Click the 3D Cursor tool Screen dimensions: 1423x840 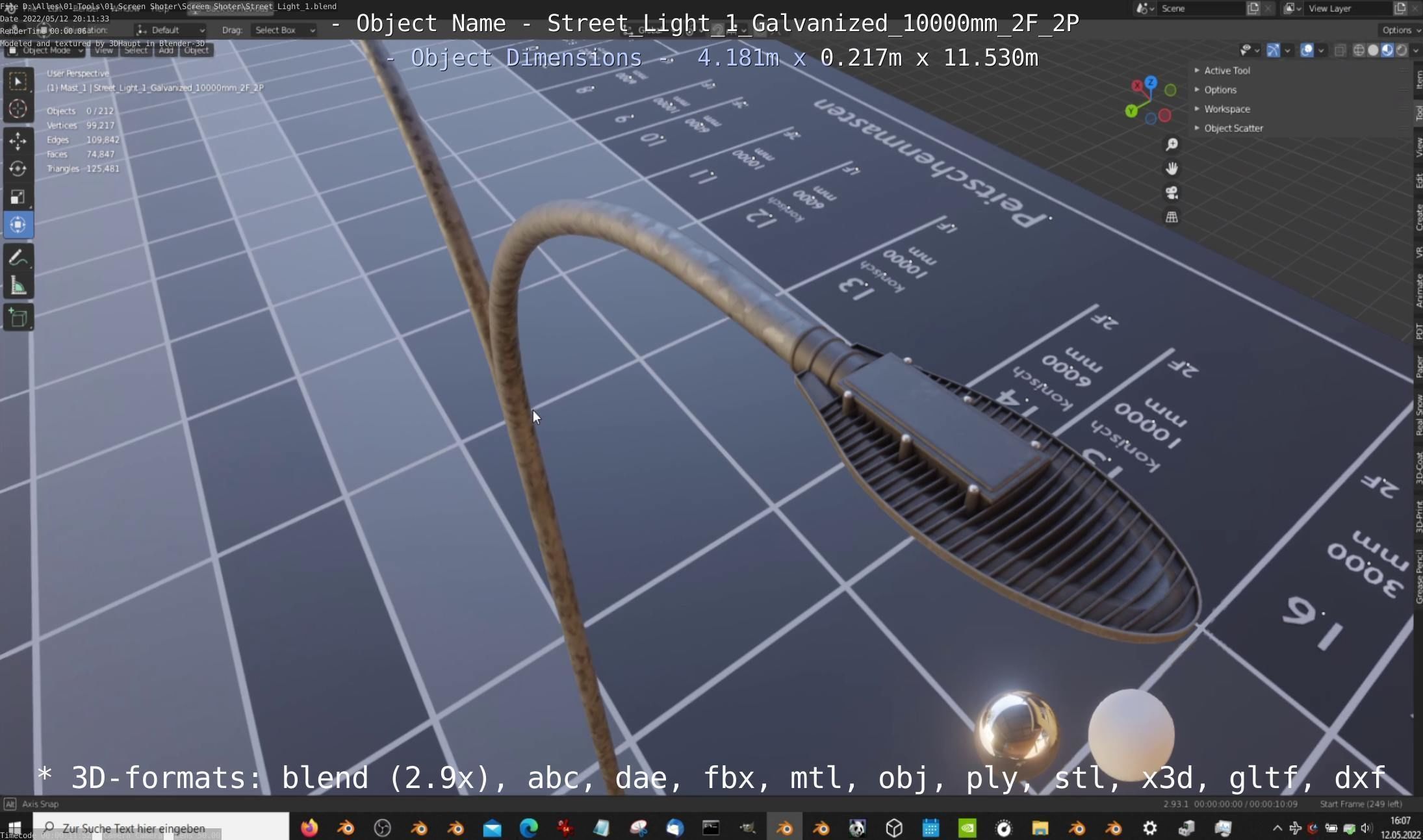click(18, 109)
